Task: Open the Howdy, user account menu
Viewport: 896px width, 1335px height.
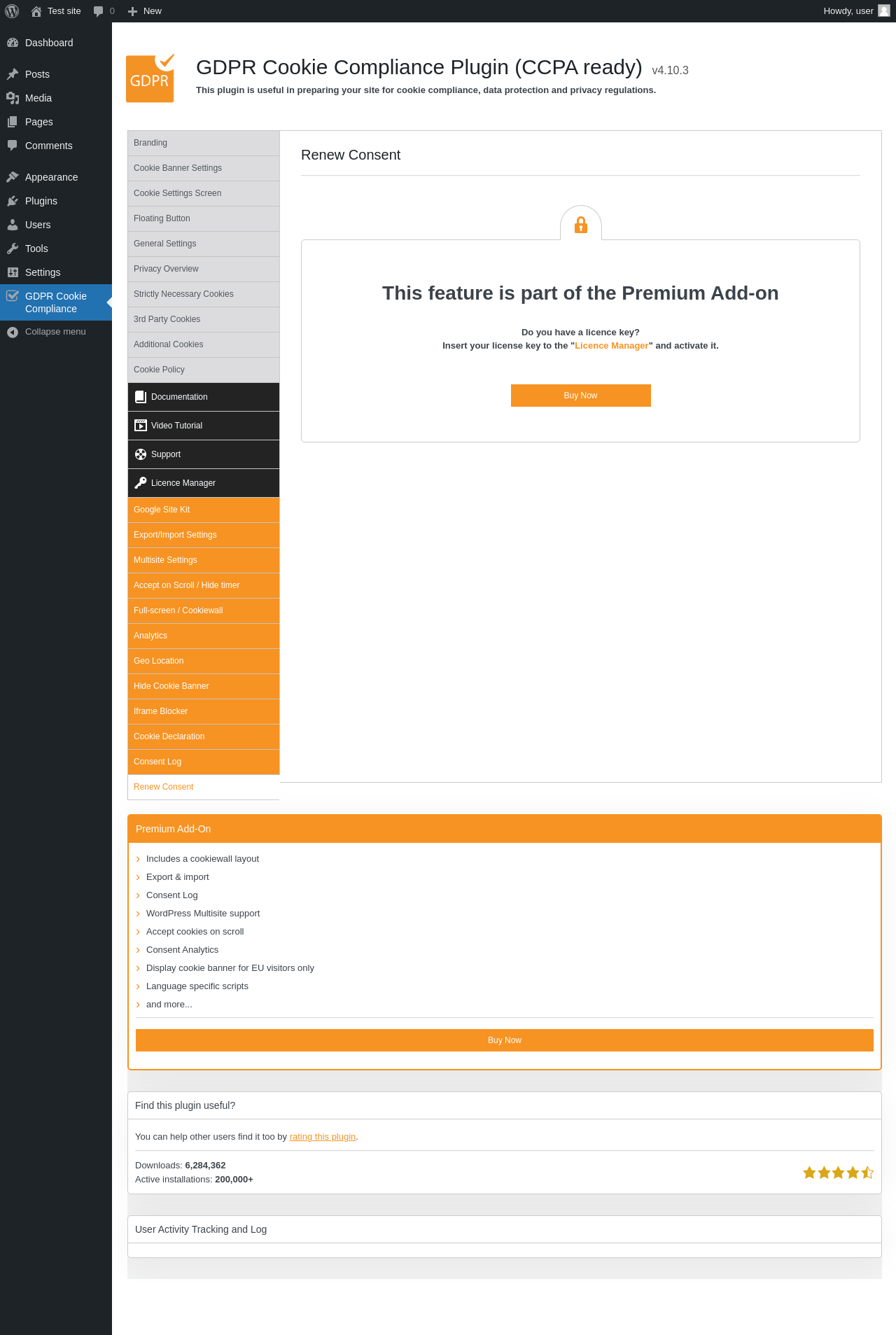Action: (x=857, y=11)
